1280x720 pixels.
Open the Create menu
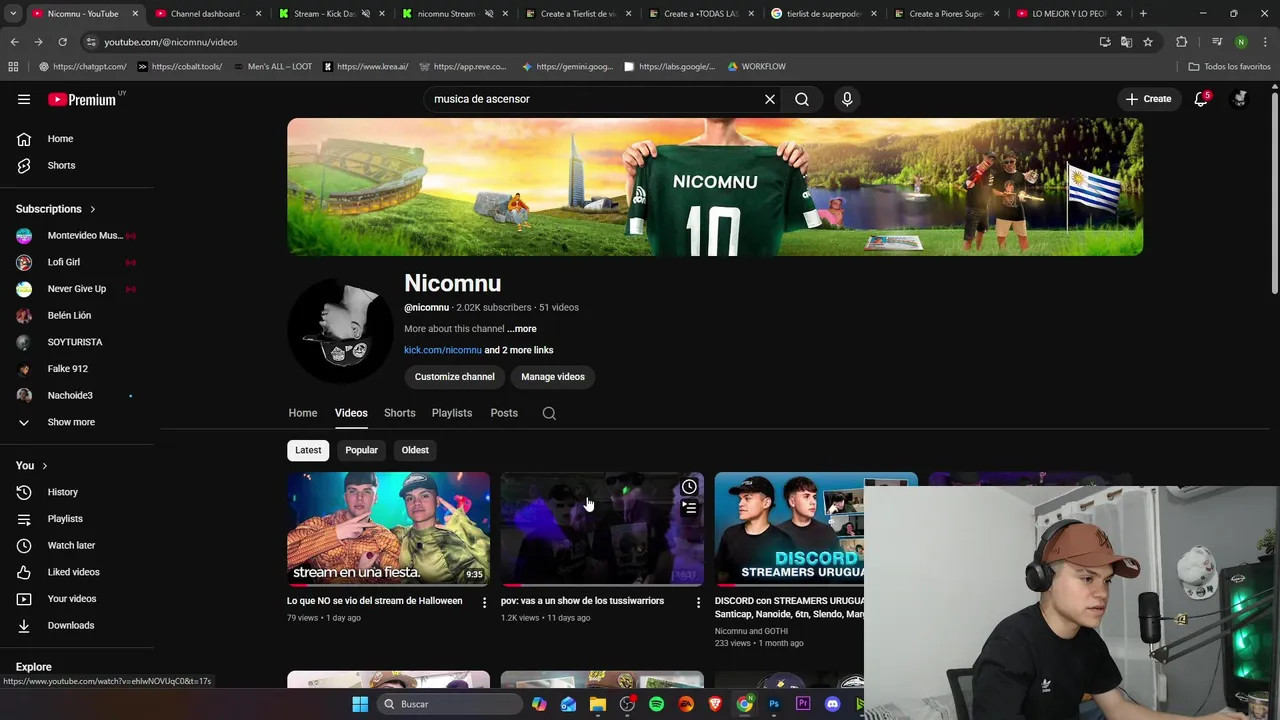(1148, 99)
